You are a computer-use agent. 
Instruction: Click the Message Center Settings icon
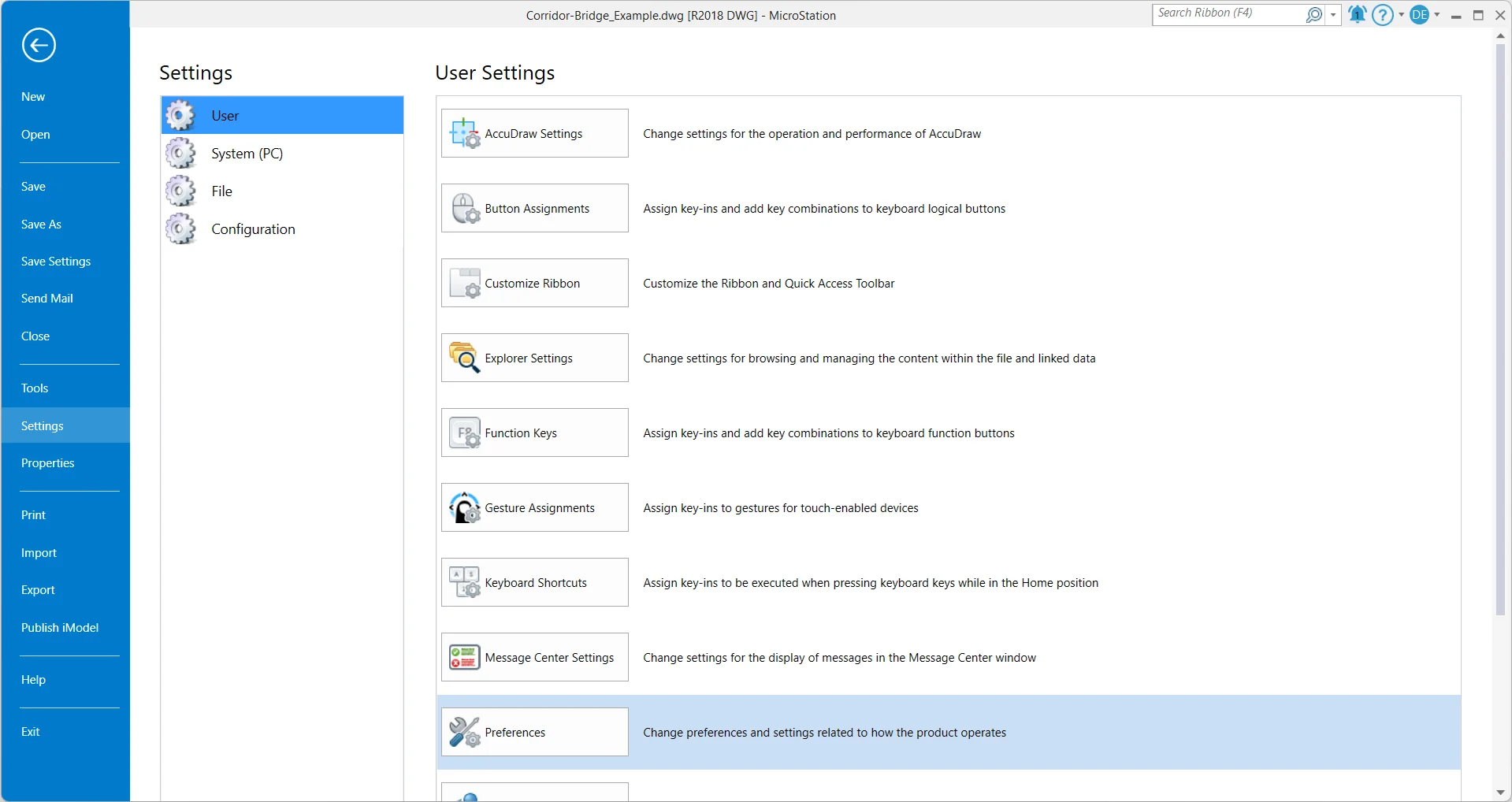(x=465, y=658)
